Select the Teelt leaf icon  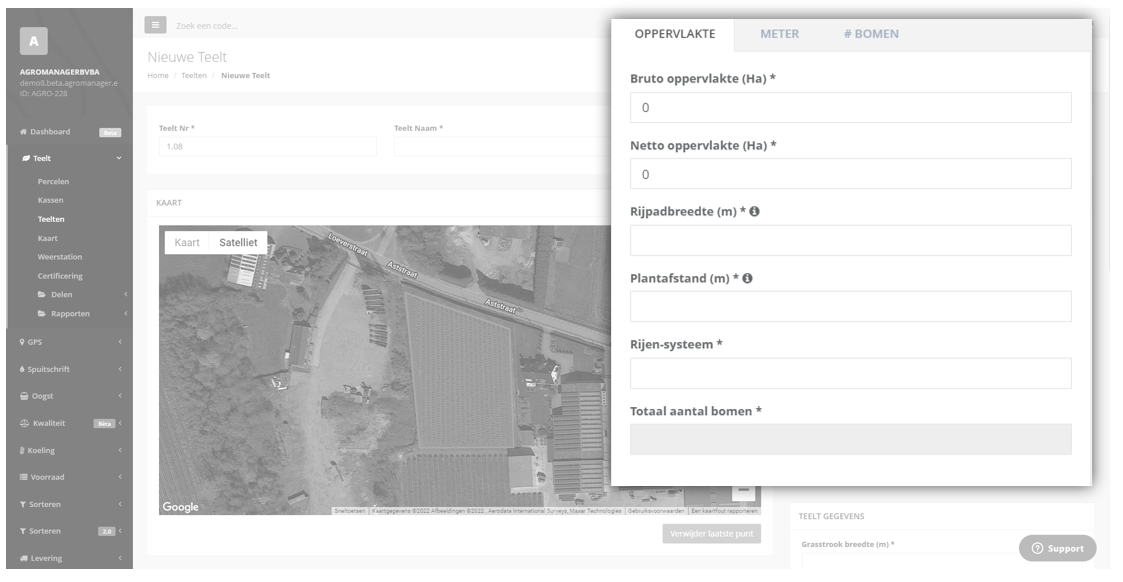(26, 158)
